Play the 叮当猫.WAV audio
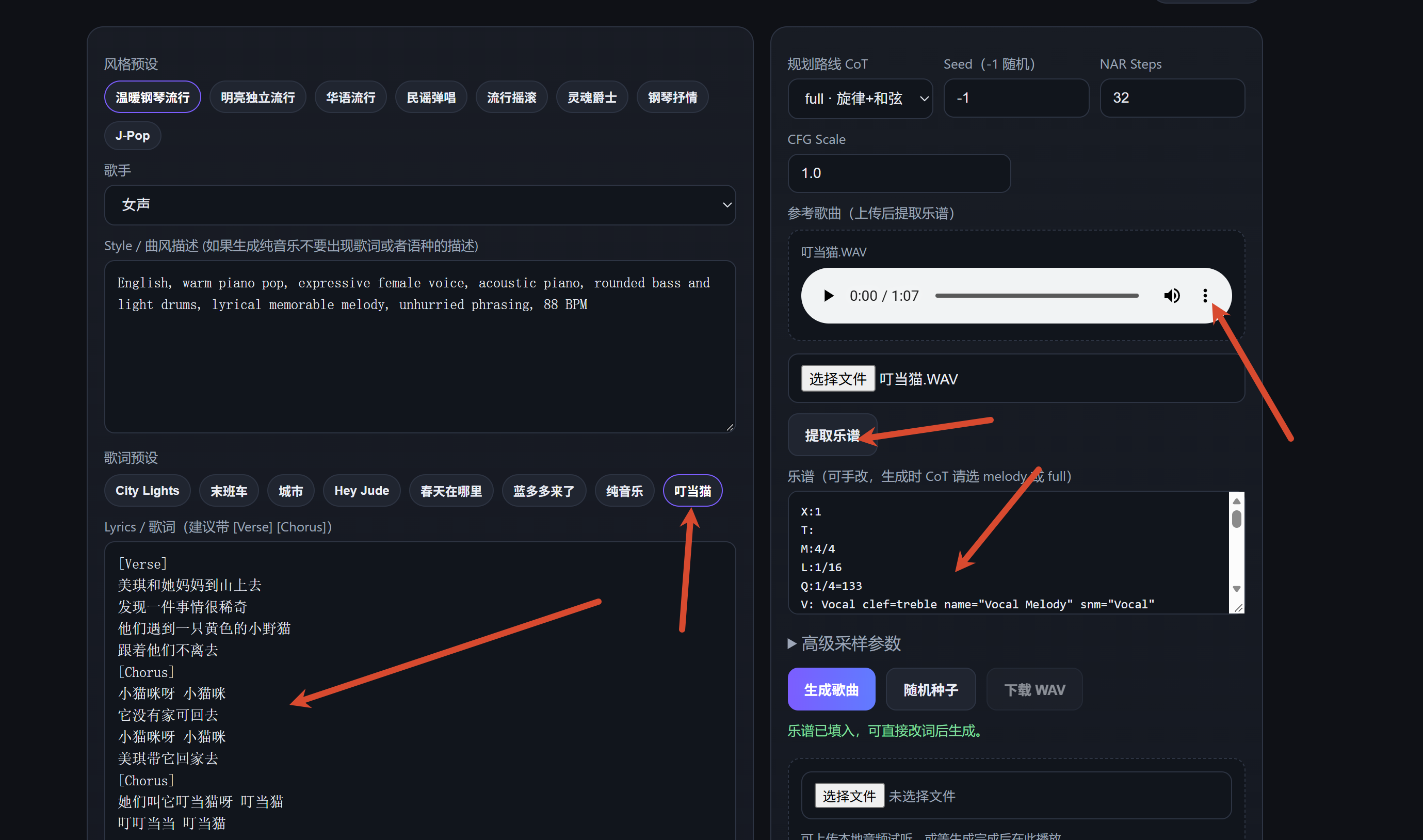Image resolution: width=1423 pixels, height=840 pixels. click(x=829, y=296)
